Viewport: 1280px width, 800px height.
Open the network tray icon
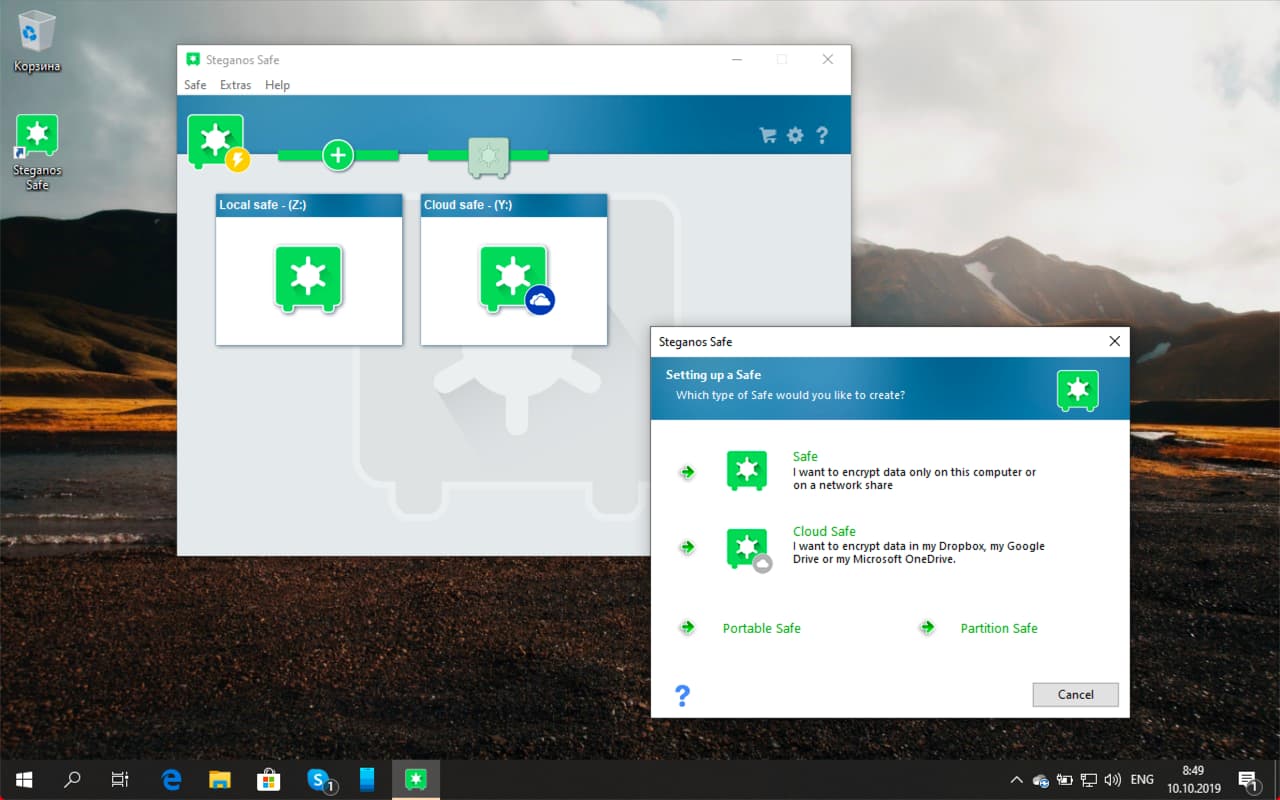click(x=1089, y=780)
